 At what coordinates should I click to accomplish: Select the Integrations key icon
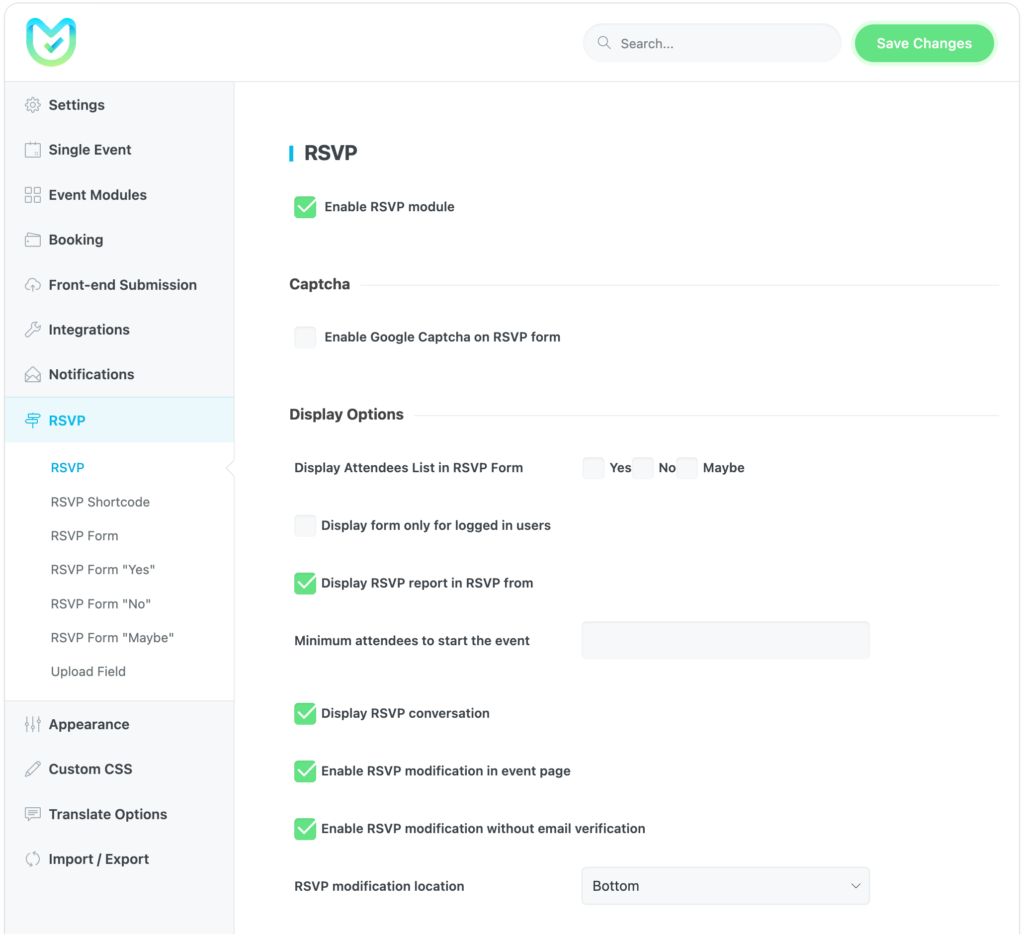tap(32, 329)
